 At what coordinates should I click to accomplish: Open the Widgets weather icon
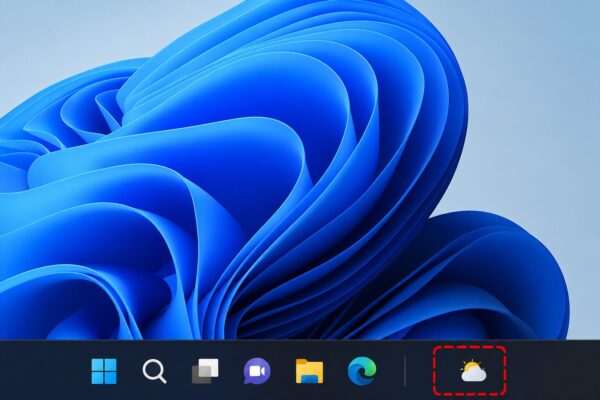(473, 371)
